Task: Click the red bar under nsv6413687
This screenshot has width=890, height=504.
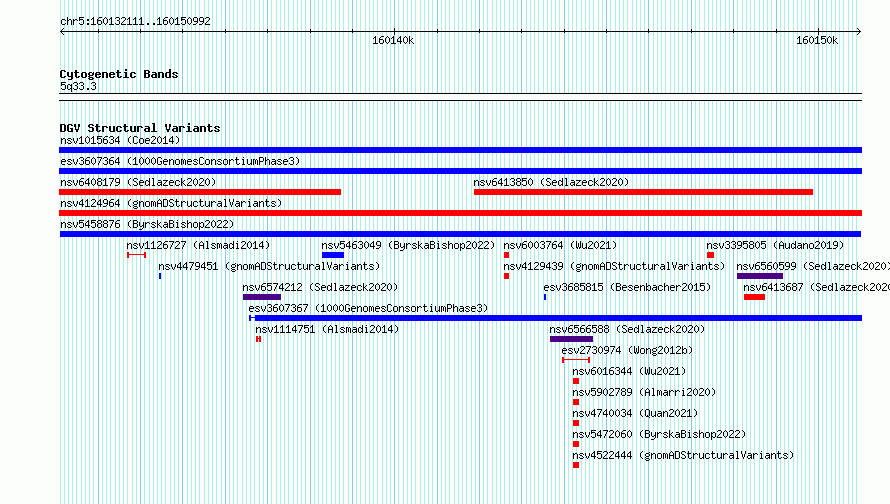Action: click(x=754, y=297)
